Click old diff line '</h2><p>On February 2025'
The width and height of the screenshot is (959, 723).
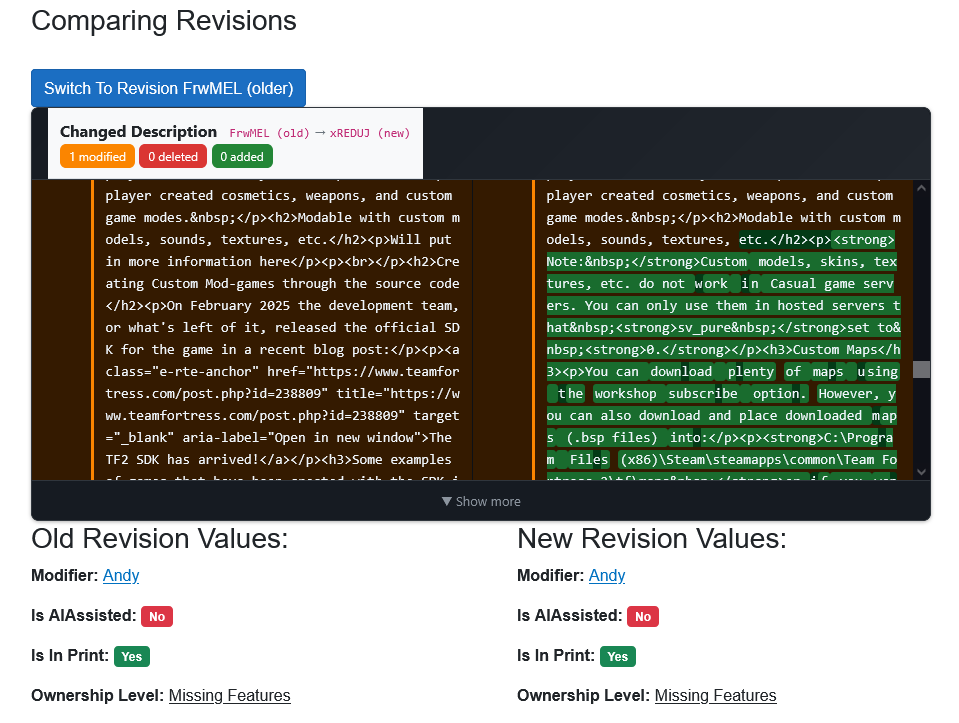pos(283,306)
